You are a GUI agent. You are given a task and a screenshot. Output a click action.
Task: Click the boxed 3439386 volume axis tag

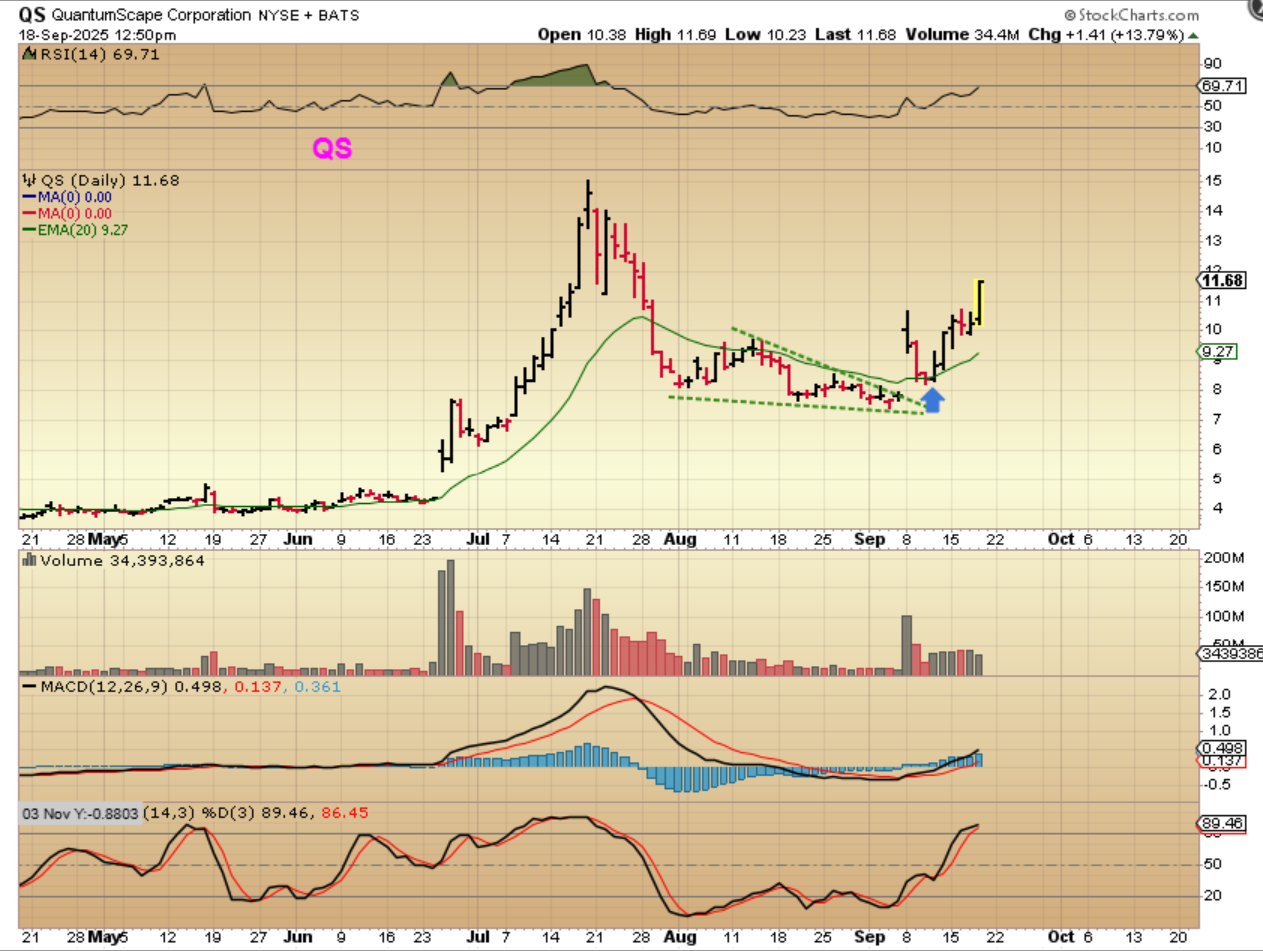(1230, 653)
